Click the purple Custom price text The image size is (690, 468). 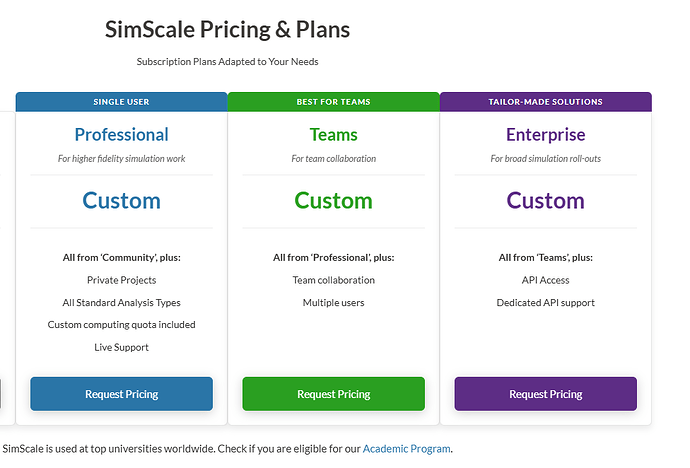pyautogui.click(x=545, y=200)
